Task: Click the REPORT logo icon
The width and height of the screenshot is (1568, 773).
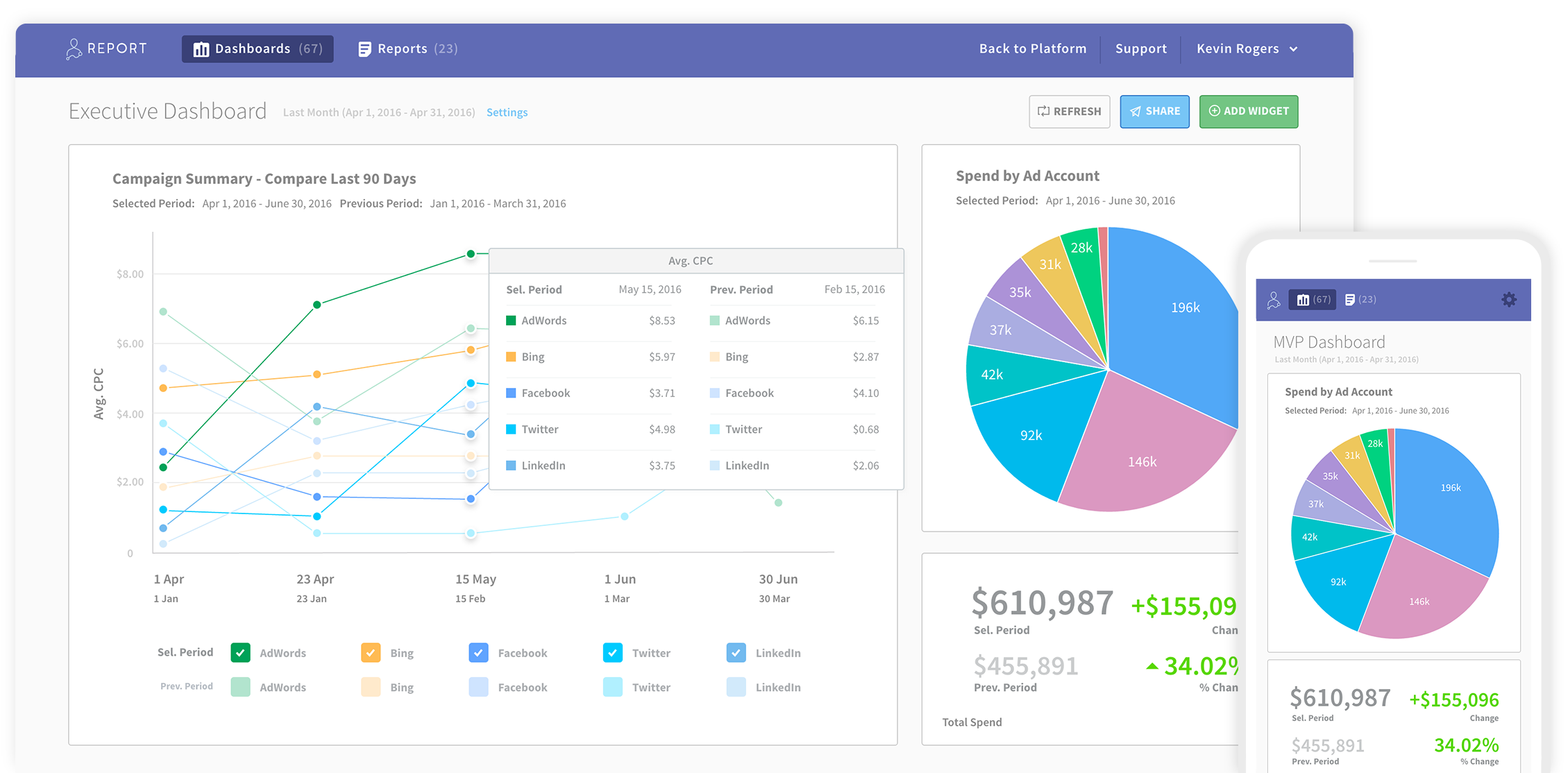Action: [74, 49]
